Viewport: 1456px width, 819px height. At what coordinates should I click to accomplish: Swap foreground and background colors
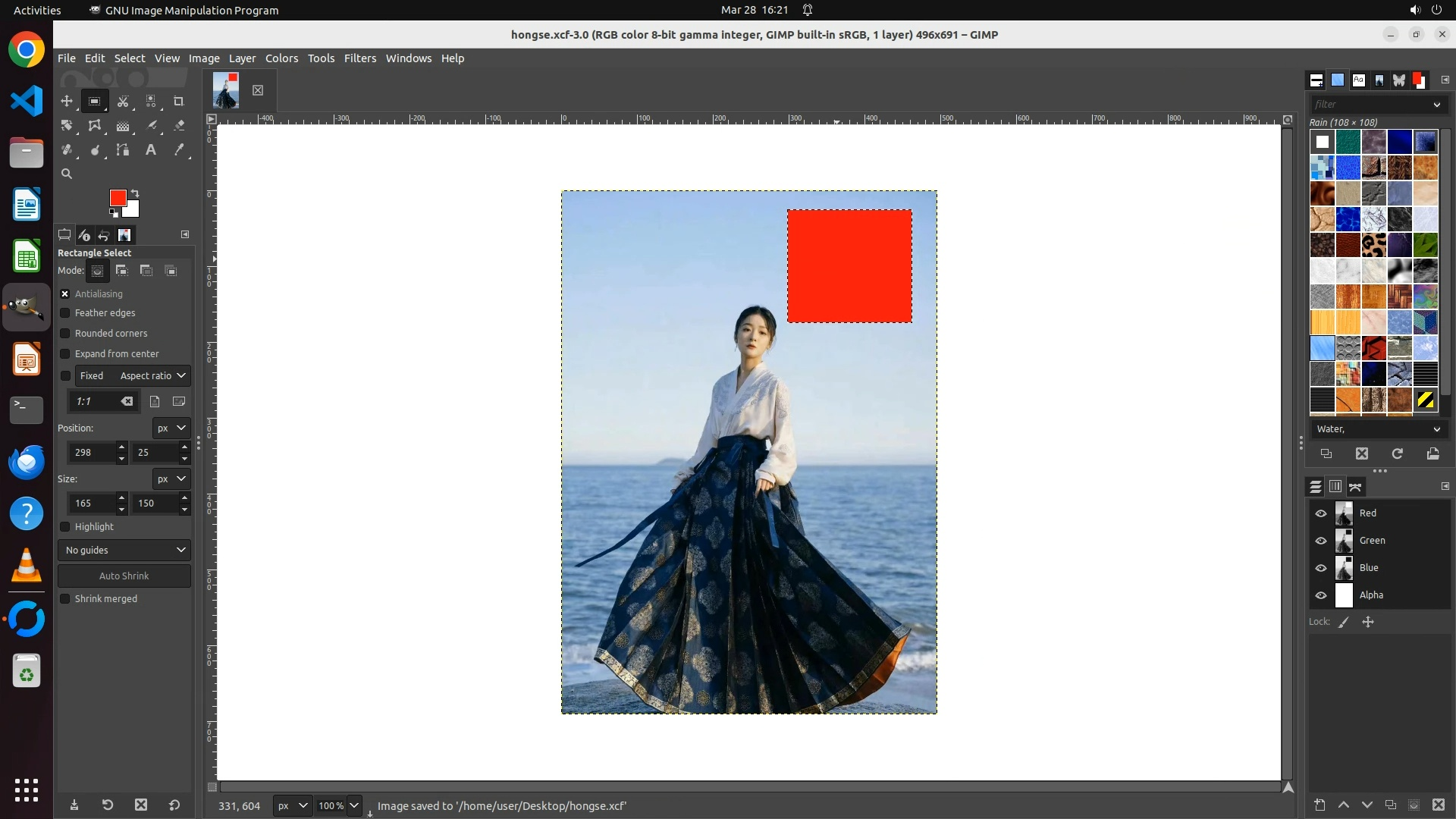point(135,193)
